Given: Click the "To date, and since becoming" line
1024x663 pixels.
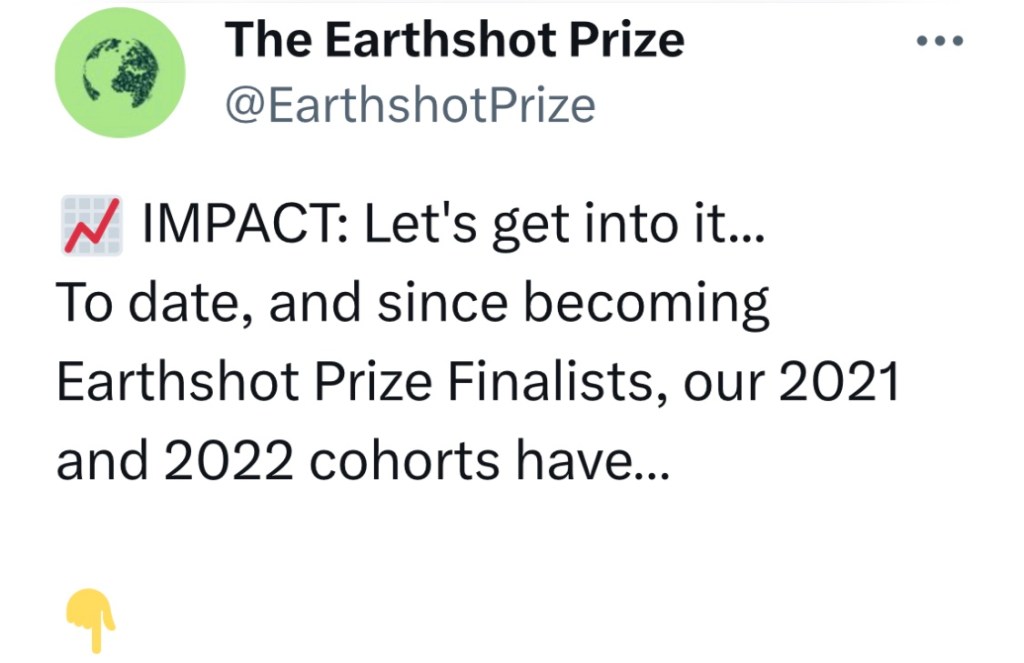Looking at the screenshot, I should coord(413,304).
